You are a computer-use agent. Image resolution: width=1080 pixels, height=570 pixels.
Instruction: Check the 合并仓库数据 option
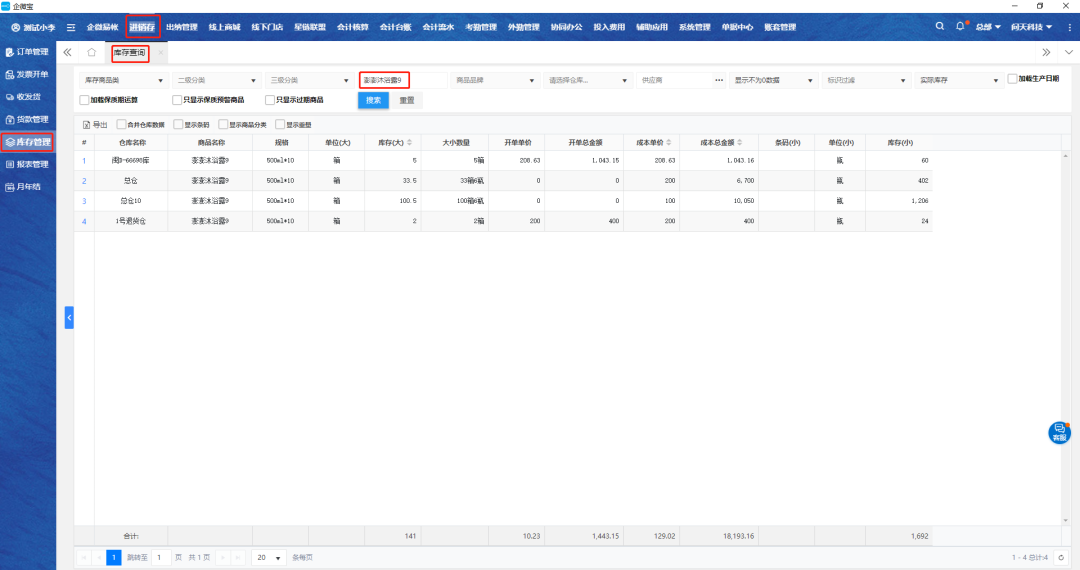pos(122,125)
